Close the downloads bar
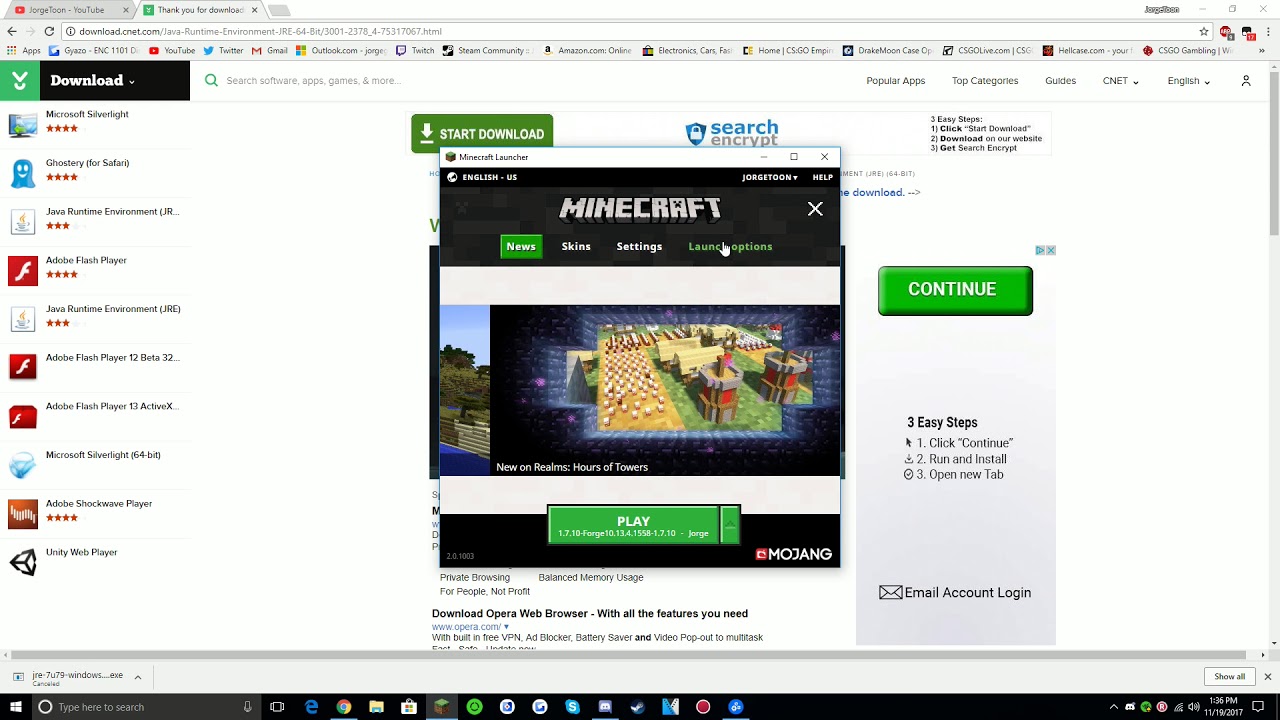Viewport: 1280px width, 720px height. [x=1268, y=677]
